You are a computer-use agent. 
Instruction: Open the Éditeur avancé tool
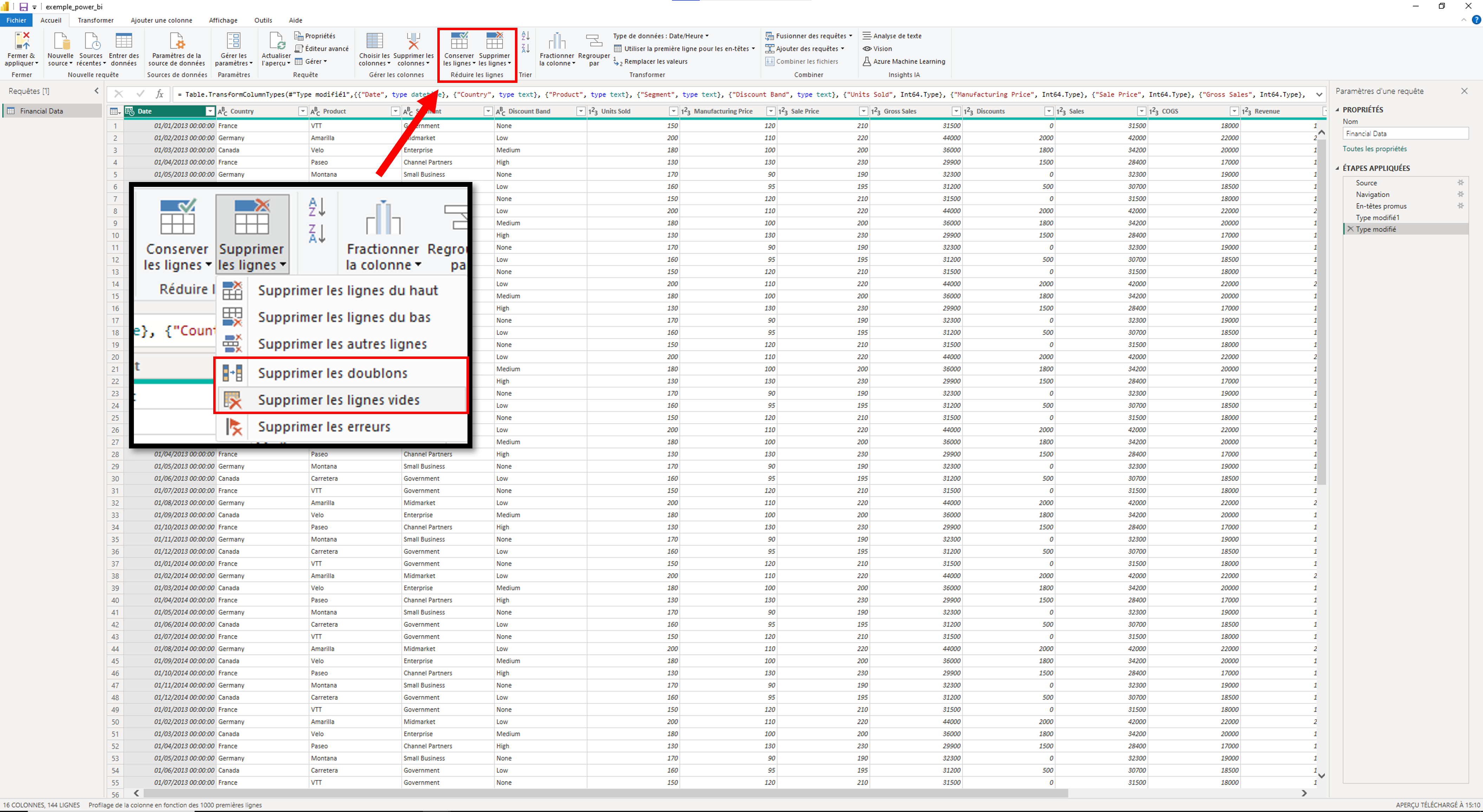(x=322, y=48)
